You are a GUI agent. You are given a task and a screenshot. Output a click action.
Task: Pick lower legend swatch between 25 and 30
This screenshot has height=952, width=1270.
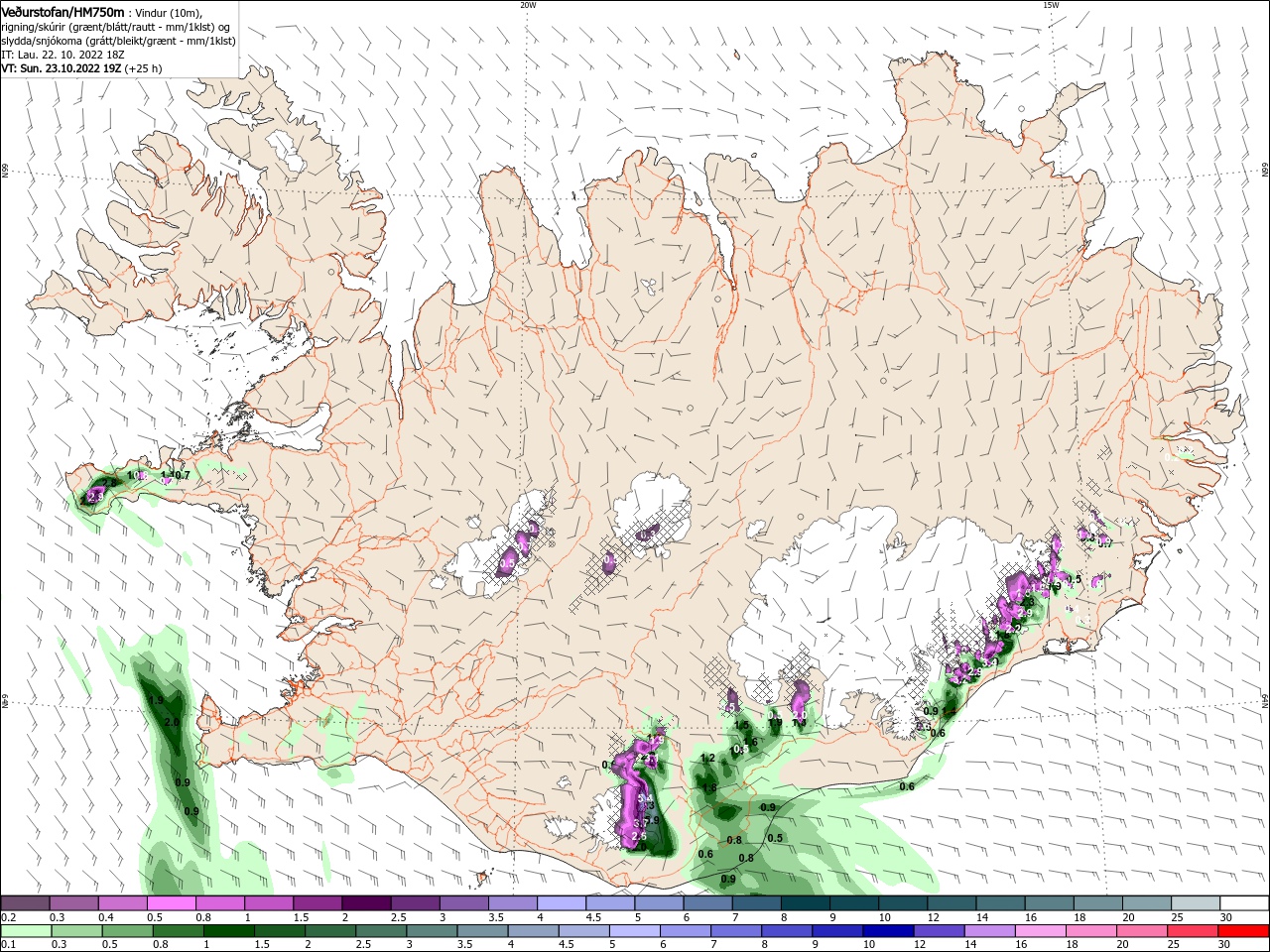coord(1192,931)
